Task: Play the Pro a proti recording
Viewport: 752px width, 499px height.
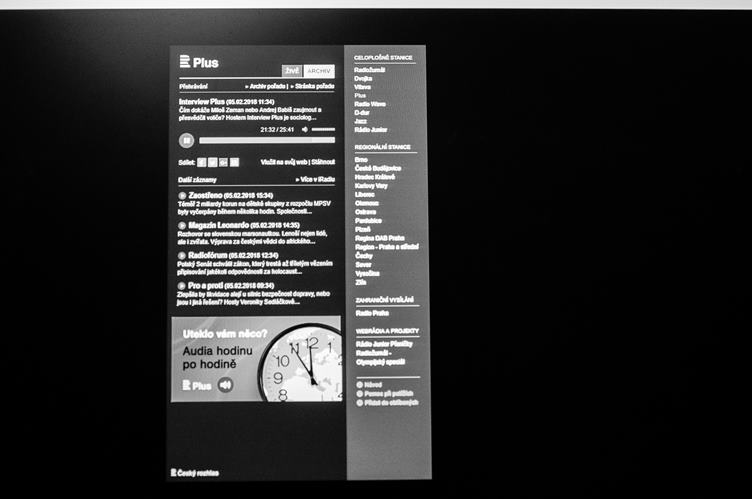Action: [181, 286]
